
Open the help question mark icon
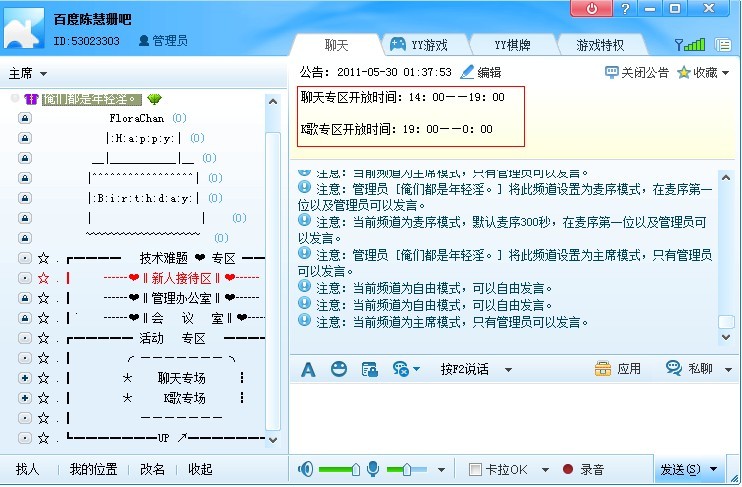click(625, 9)
